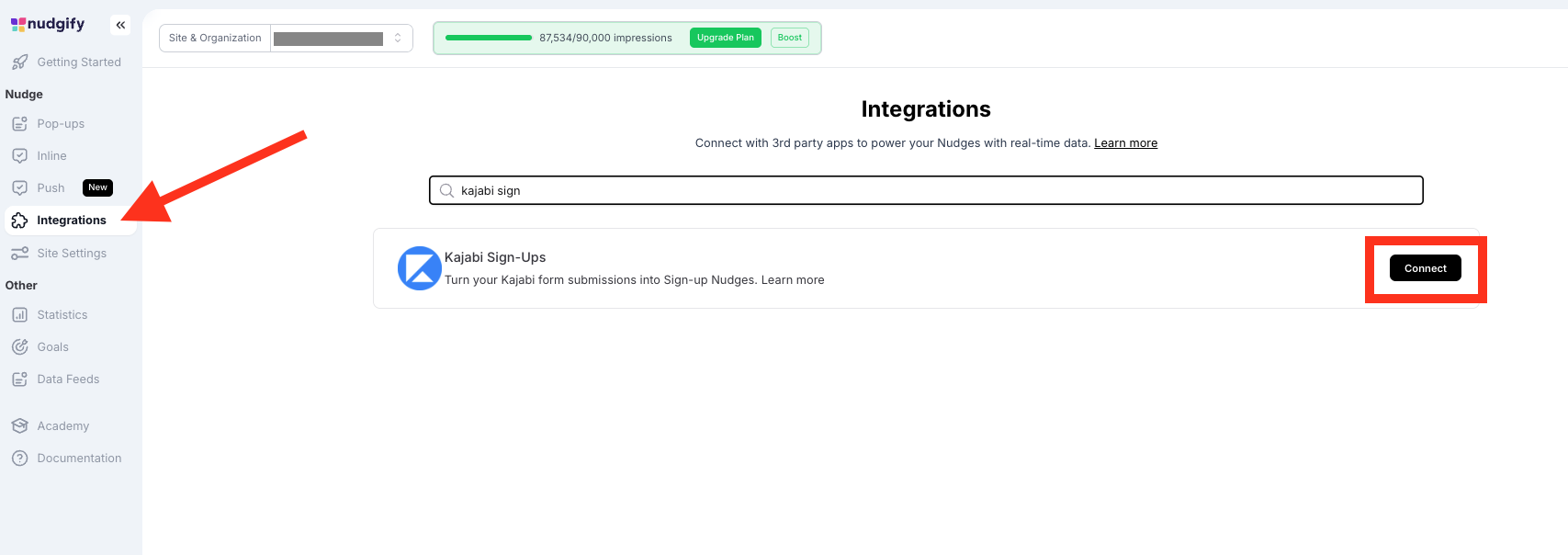The image size is (1568, 555).
Task: Click the Kajabi logo icon
Action: pyautogui.click(x=419, y=268)
